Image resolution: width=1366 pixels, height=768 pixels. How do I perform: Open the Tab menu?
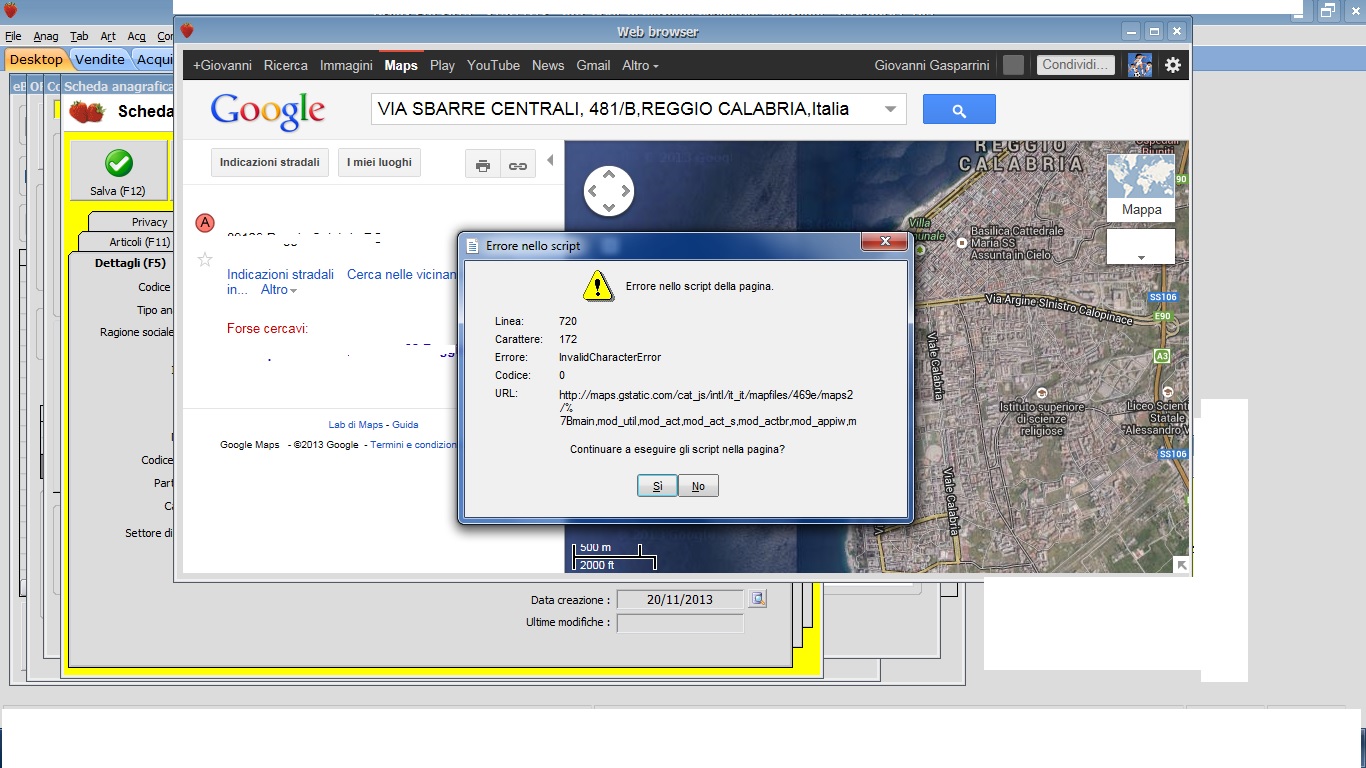pos(79,36)
